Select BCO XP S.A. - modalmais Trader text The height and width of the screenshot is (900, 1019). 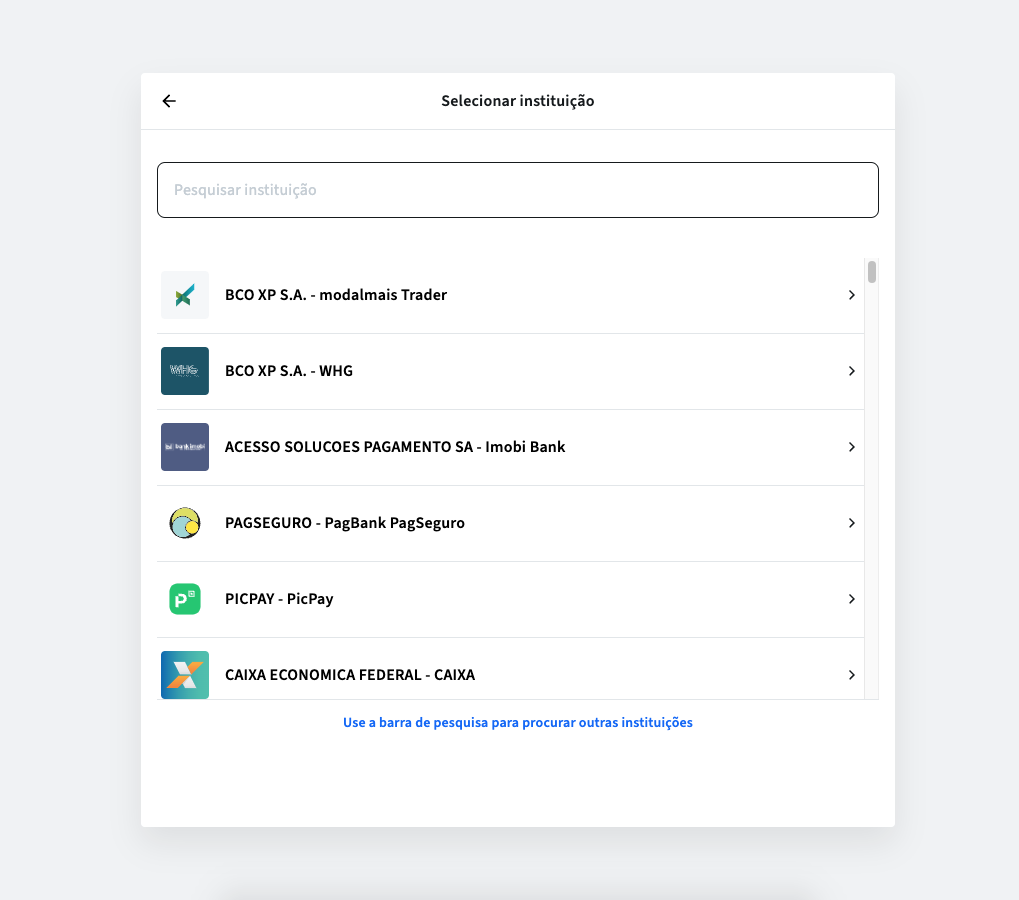pyautogui.click(x=336, y=295)
